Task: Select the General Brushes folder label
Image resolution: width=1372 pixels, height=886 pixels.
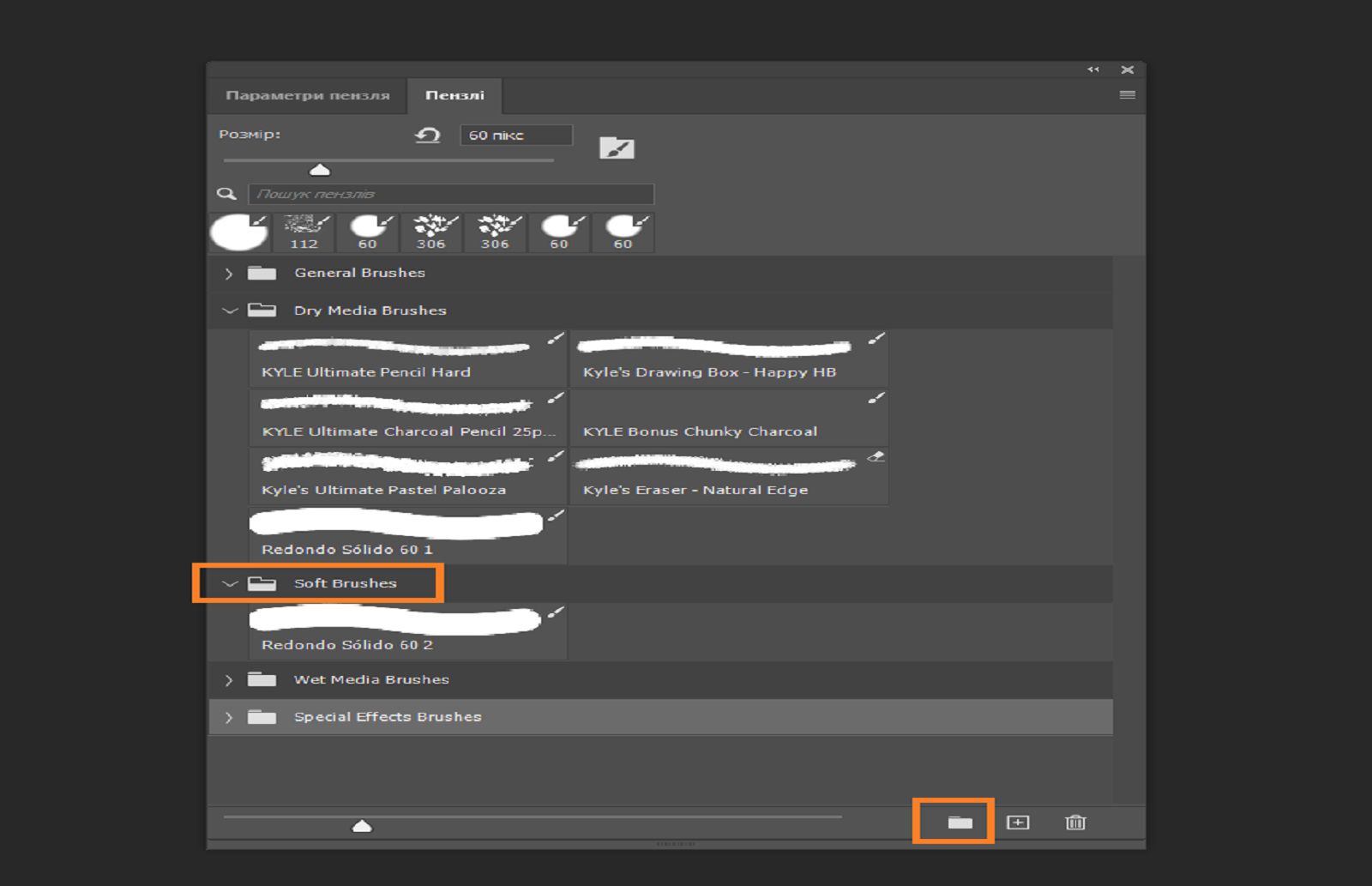Action: point(359,273)
